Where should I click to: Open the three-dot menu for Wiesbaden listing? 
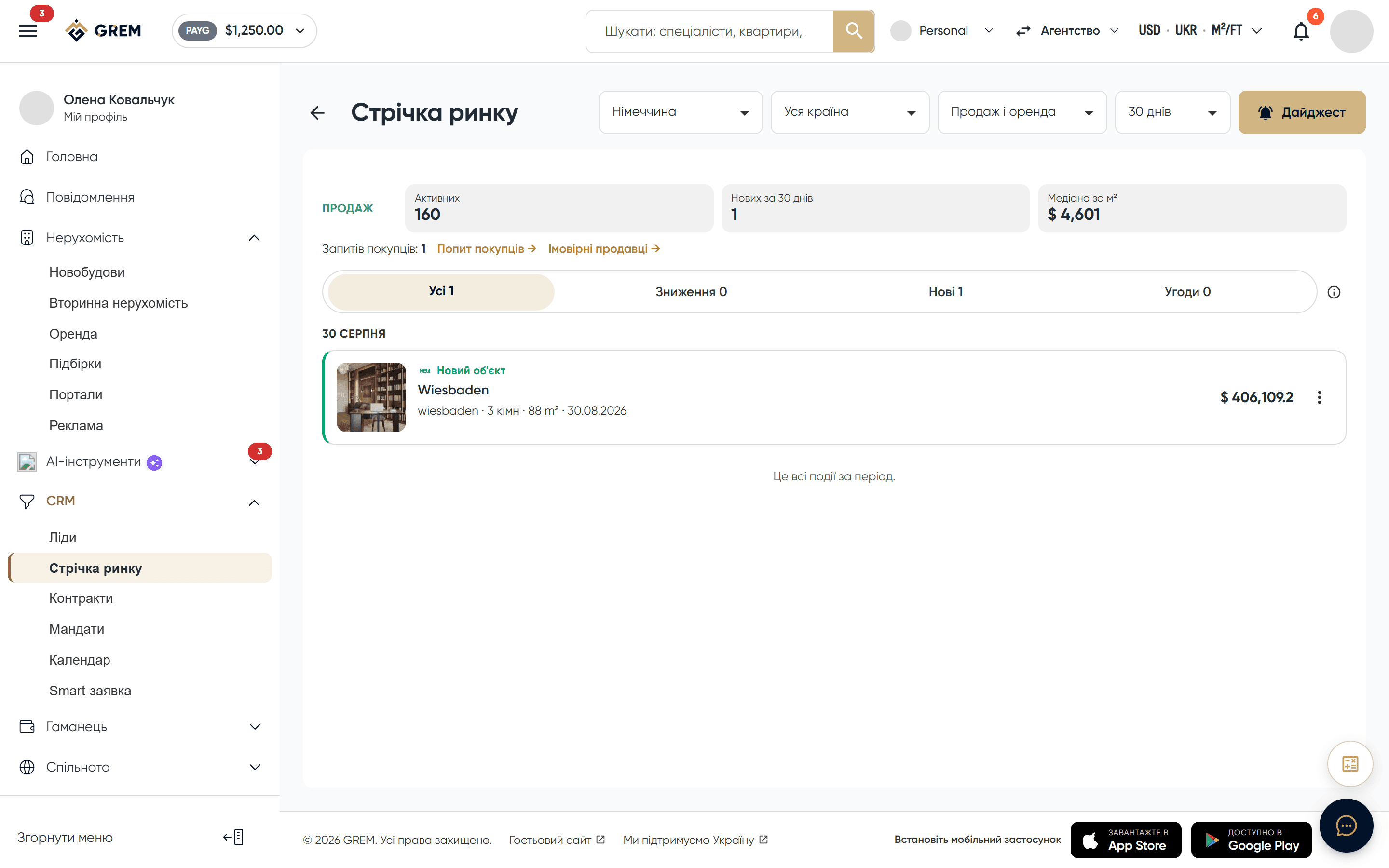coord(1319,397)
